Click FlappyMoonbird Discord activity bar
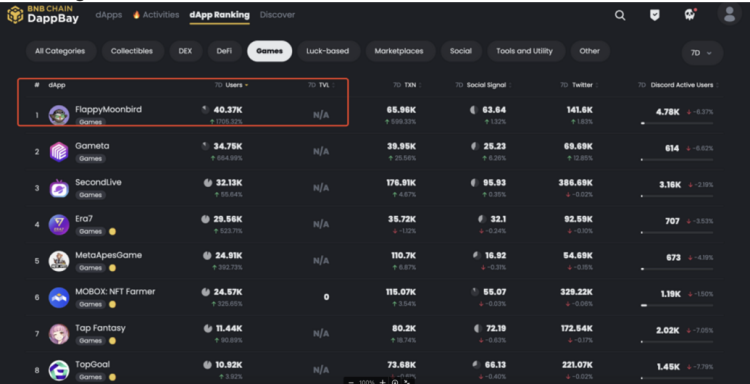 677,123
